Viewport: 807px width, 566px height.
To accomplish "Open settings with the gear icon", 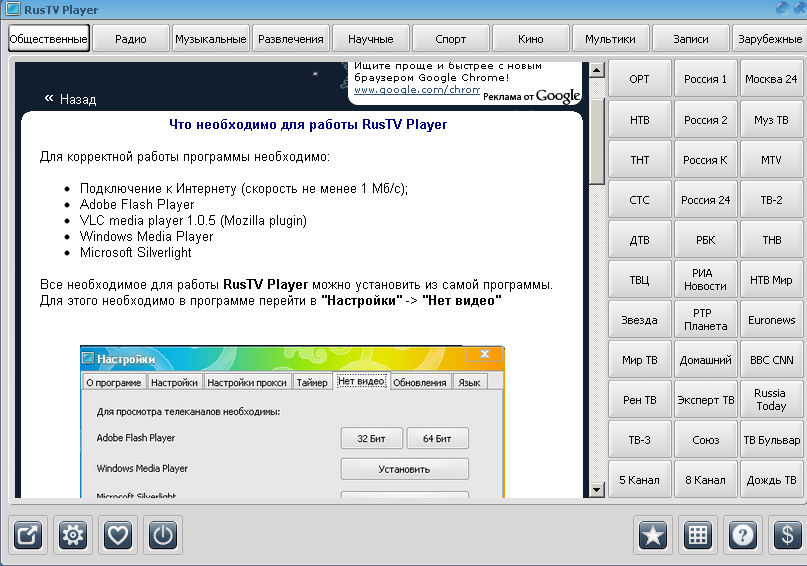I will [73, 535].
